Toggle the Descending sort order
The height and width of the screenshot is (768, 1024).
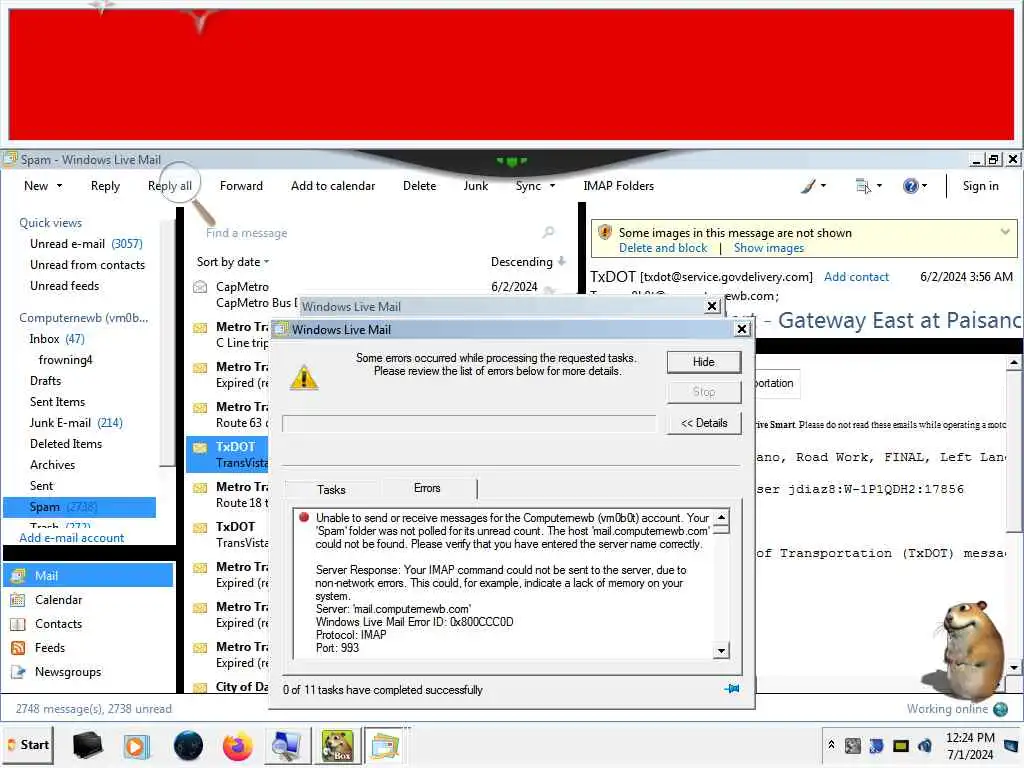pyautogui.click(x=528, y=262)
